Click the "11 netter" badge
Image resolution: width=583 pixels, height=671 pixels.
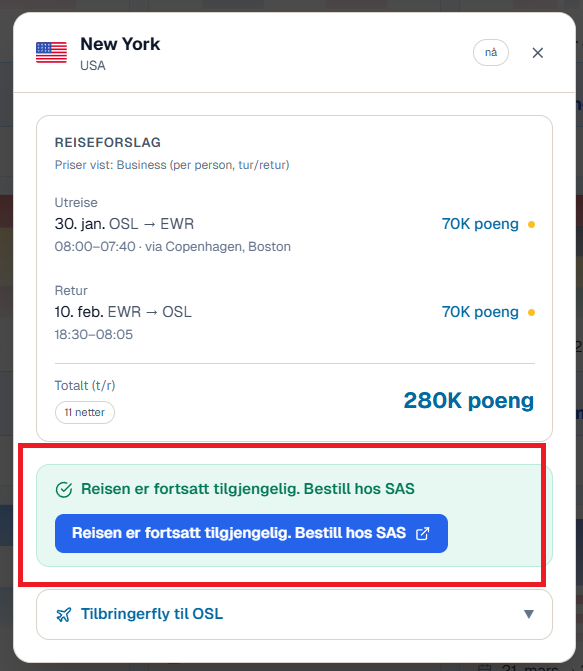(x=85, y=413)
